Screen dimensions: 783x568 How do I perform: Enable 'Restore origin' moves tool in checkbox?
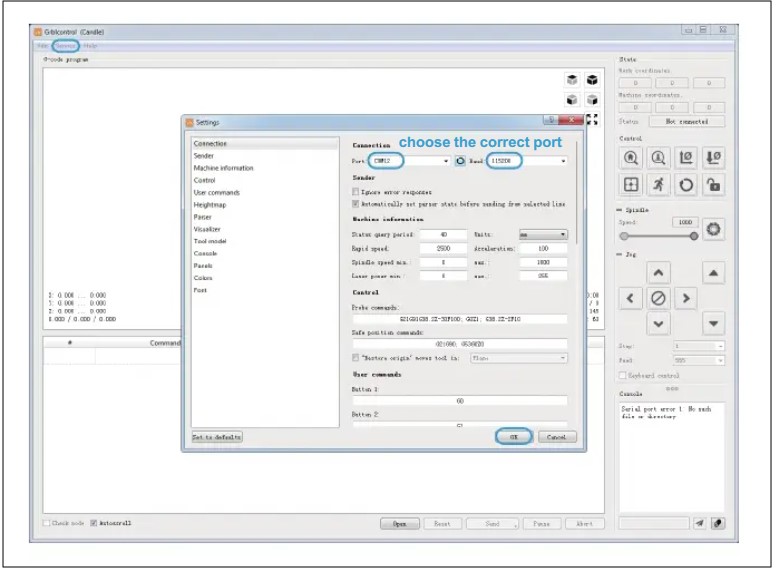click(356, 358)
